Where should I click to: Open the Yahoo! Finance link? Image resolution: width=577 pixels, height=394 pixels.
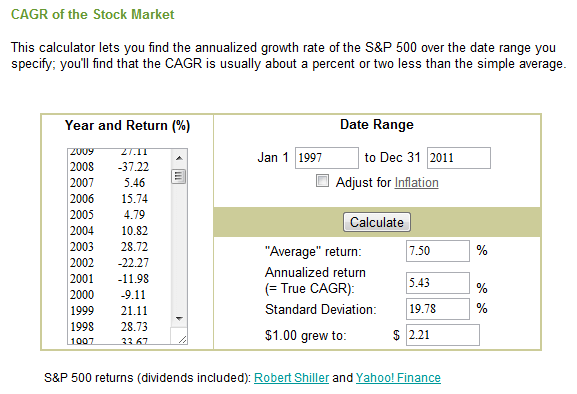pyautogui.click(x=398, y=378)
